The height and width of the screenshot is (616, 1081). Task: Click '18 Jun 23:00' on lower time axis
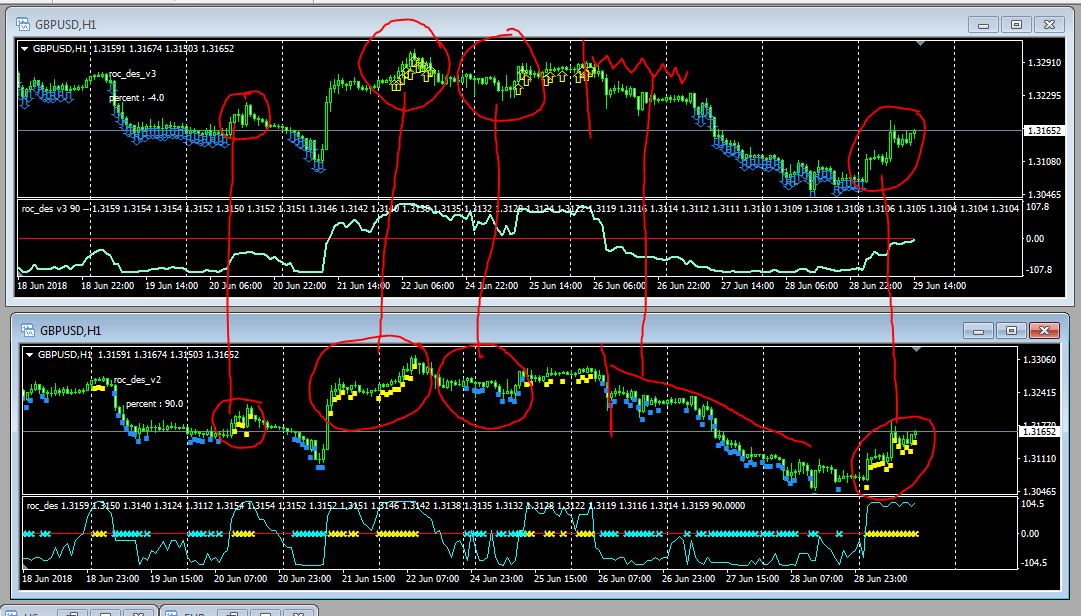pyautogui.click(x=112, y=579)
